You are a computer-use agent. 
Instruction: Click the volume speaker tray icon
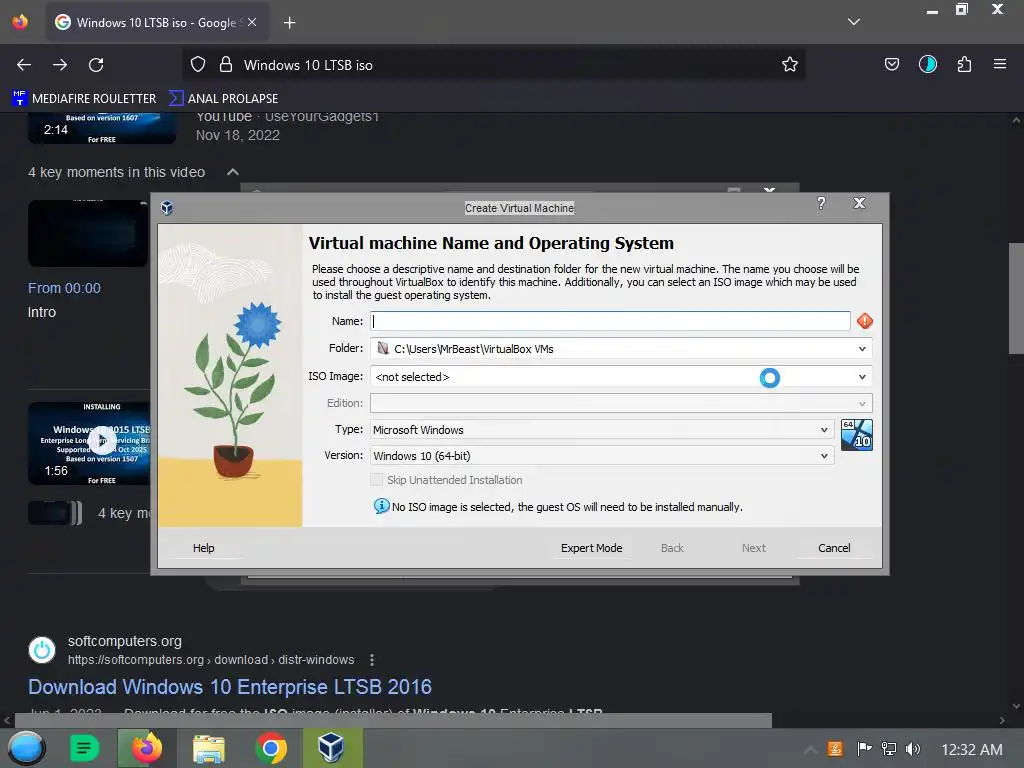click(x=913, y=749)
